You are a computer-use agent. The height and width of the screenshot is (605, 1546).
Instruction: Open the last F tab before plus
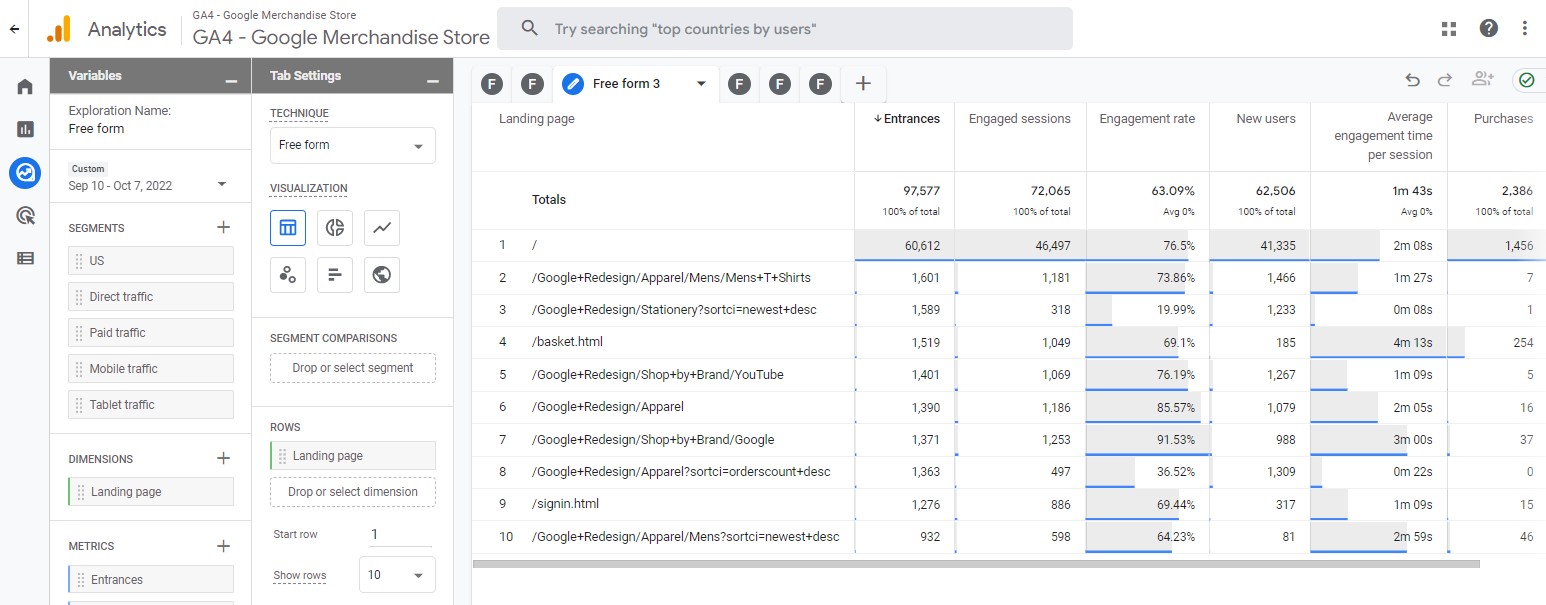(821, 84)
